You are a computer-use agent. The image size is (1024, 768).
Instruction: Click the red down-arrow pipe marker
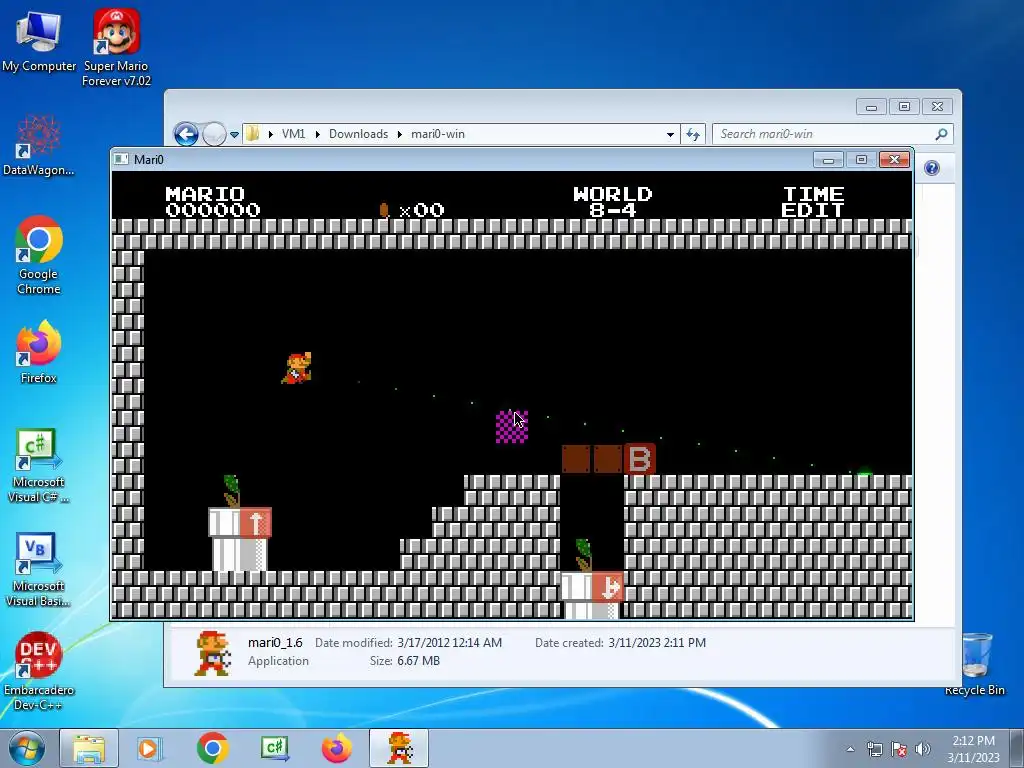(609, 587)
